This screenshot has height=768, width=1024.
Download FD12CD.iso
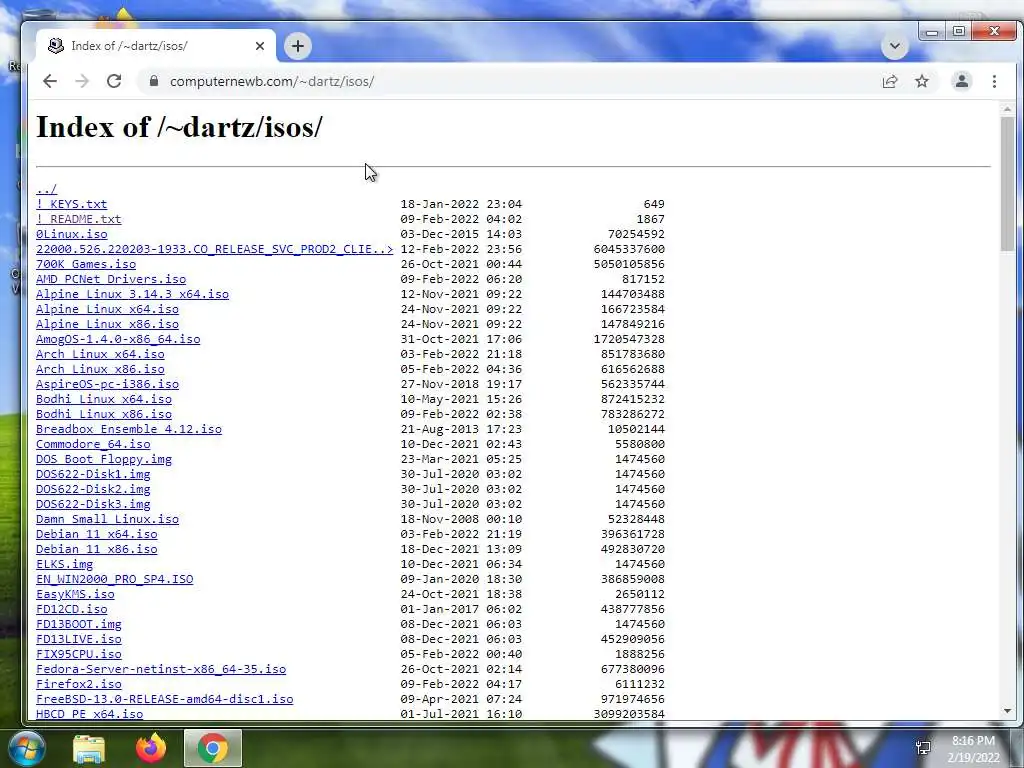(x=72, y=610)
